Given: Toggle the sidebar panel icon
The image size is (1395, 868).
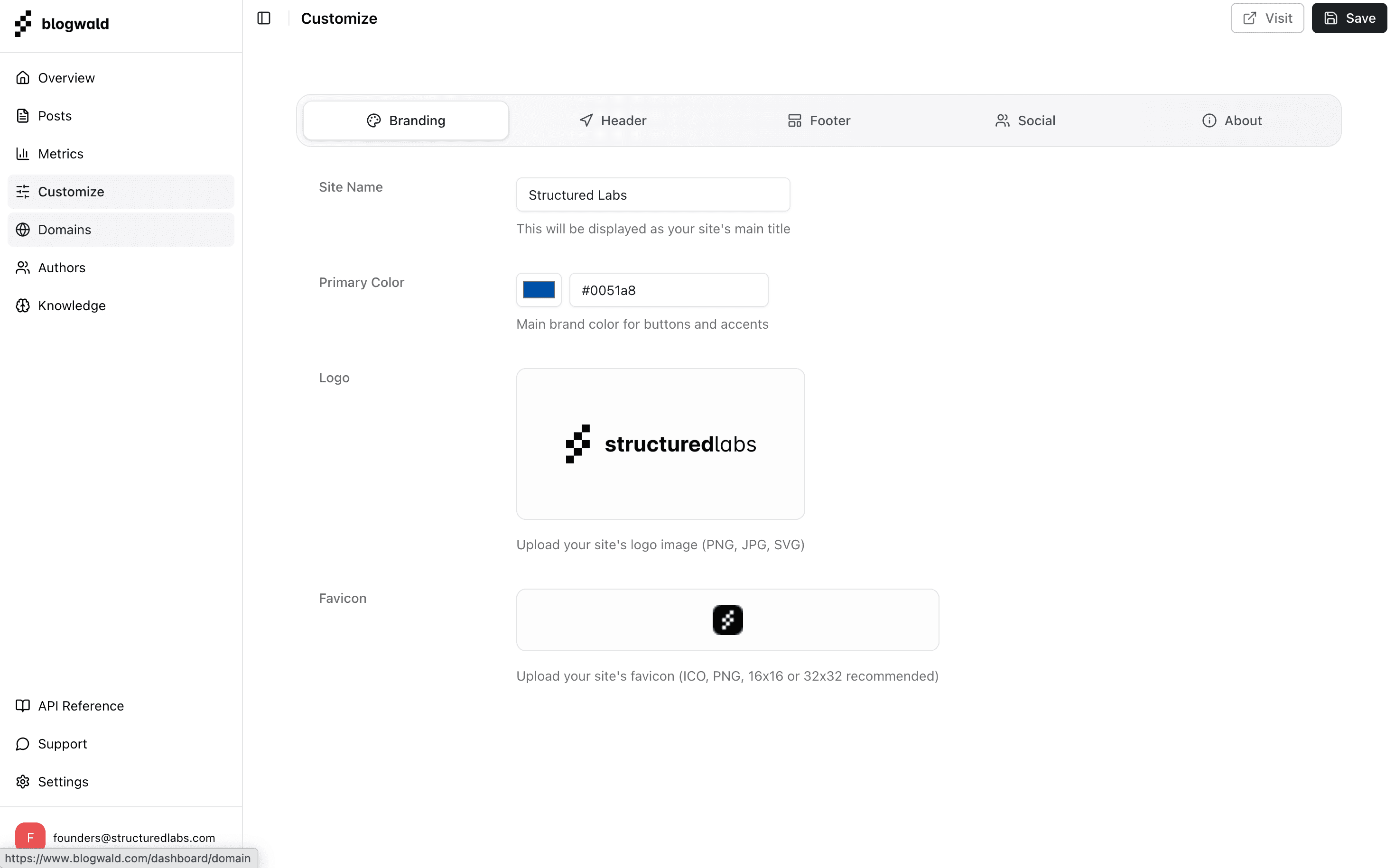Looking at the screenshot, I should pyautogui.click(x=264, y=18).
